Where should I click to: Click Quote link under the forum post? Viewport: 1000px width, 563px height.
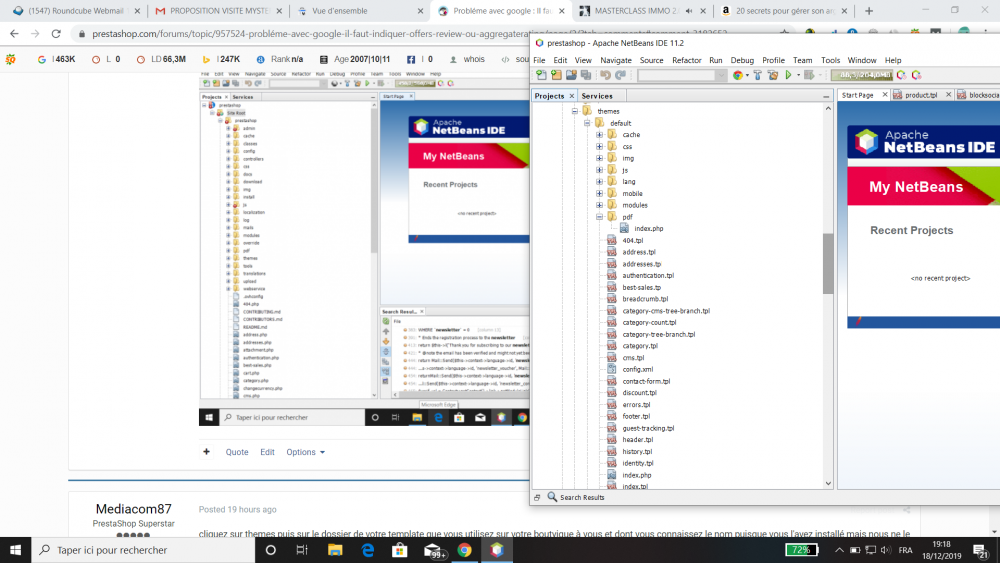[x=237, y=452]
